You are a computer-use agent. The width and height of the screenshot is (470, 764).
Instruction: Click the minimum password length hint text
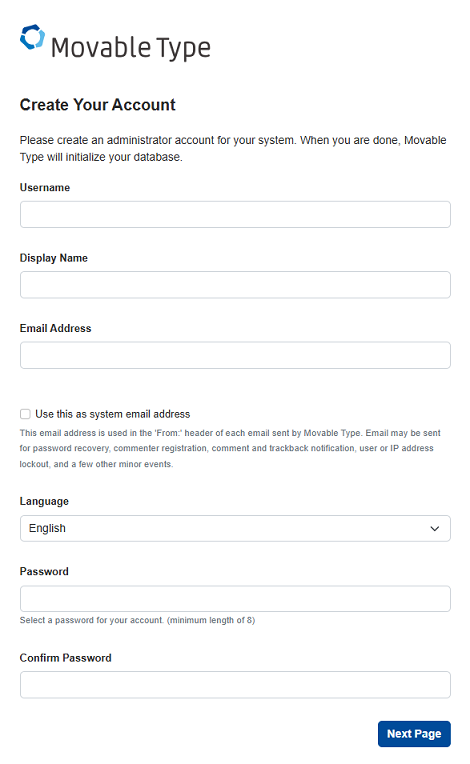pos(137,620)
